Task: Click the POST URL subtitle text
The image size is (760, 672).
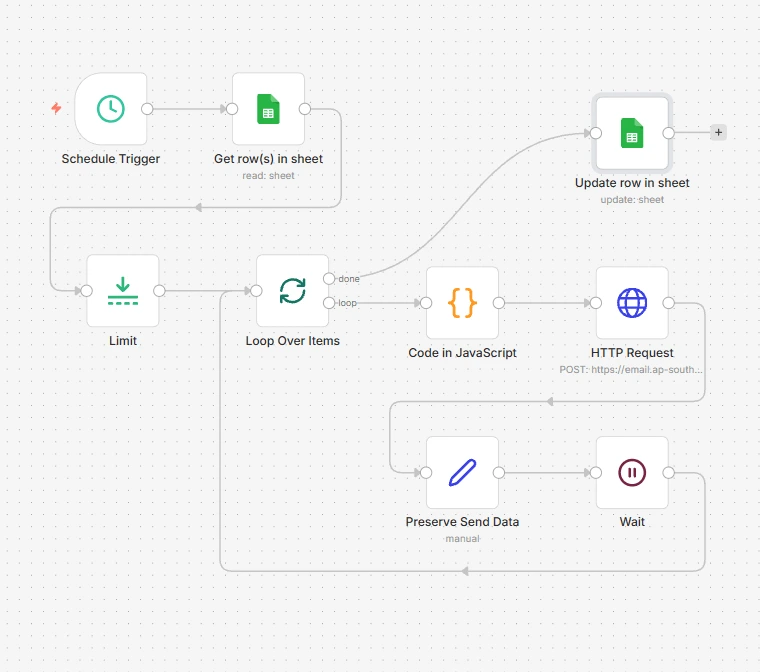Action: click(x=631, y=369)
